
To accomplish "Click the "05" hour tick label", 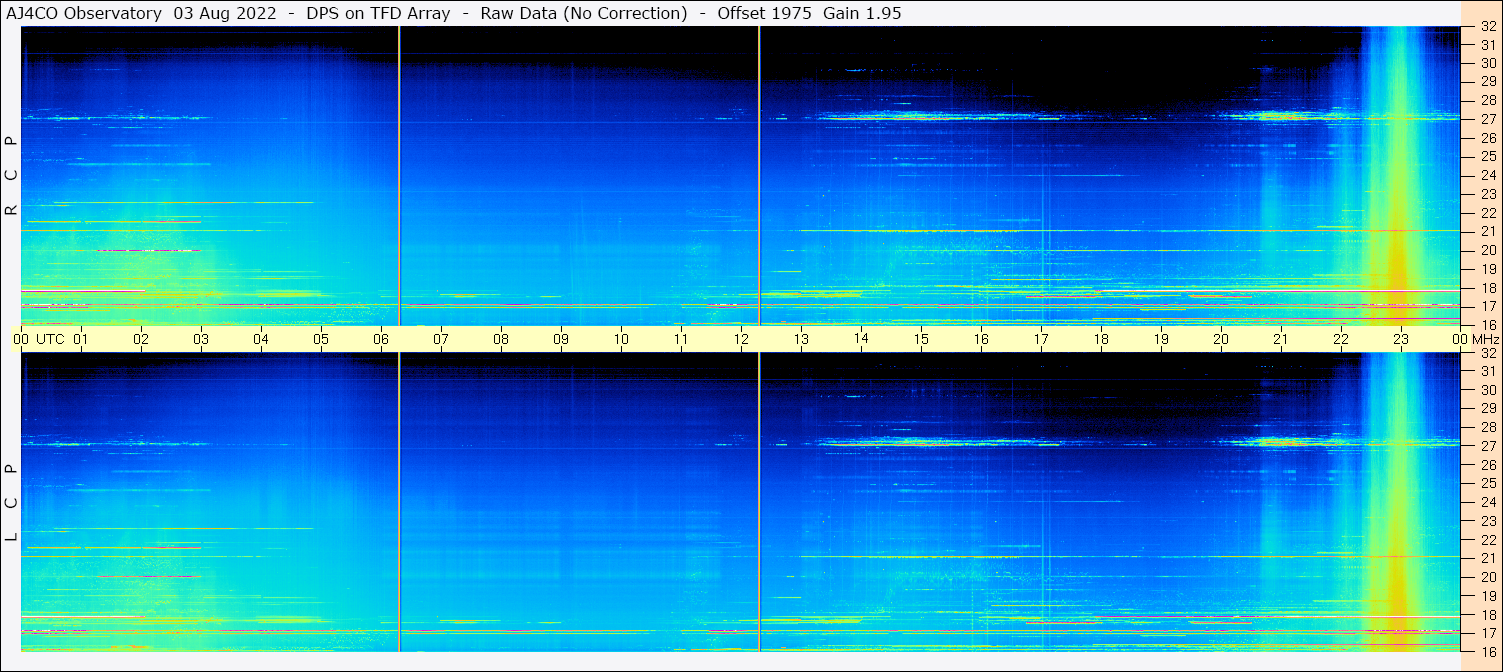I will (x=321, y=339).
